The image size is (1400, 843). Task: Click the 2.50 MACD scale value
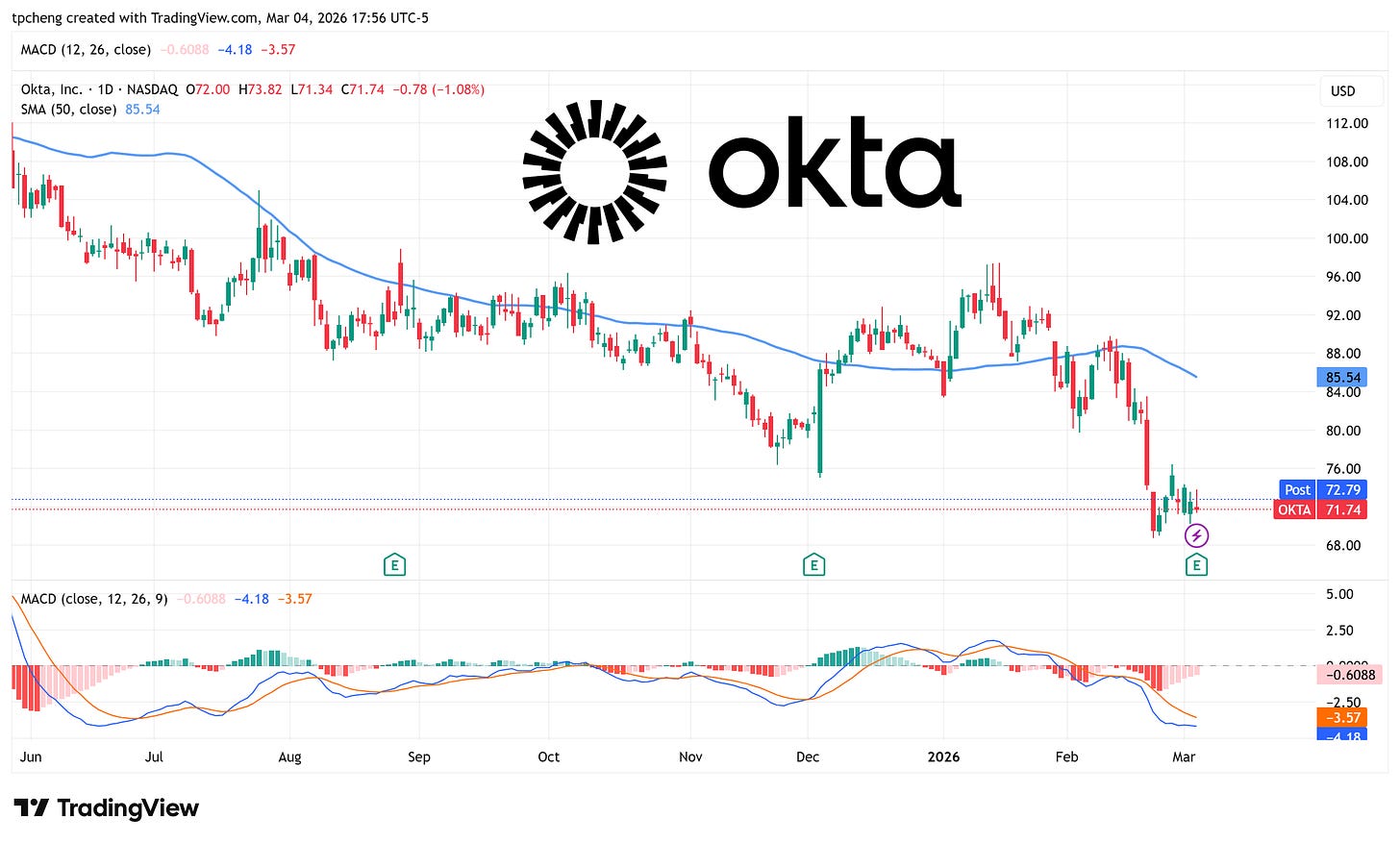pyautogui.click(x=1339, y=631)
